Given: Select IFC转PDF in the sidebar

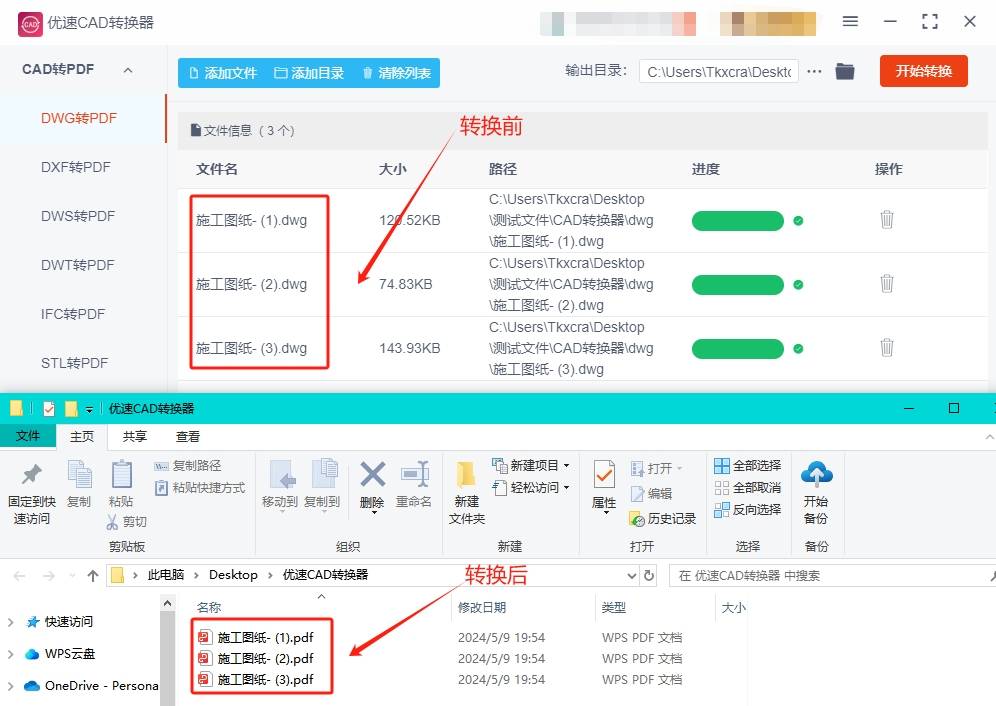Looking at the screenshot, I should [x=73, y=314].
